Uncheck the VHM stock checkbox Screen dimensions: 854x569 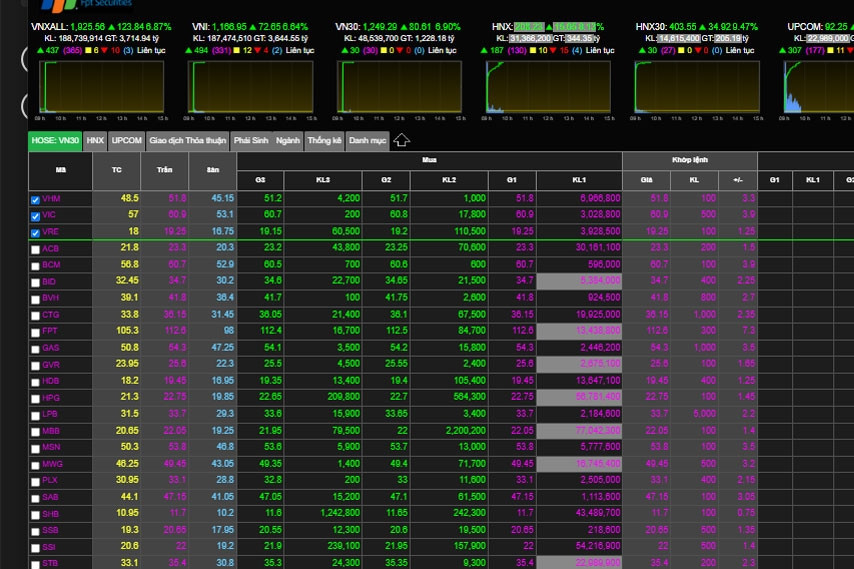click(36, 200)
